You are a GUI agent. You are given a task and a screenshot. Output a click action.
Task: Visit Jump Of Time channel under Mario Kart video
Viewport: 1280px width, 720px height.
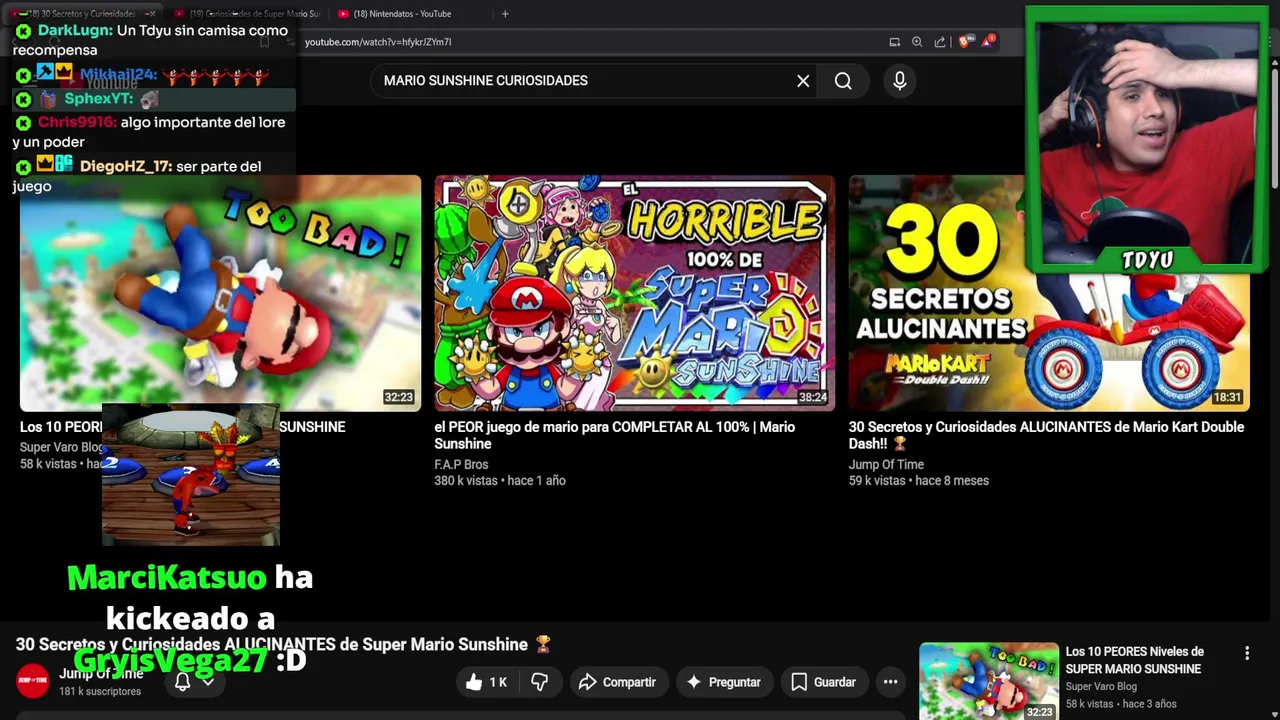point(886,464)
